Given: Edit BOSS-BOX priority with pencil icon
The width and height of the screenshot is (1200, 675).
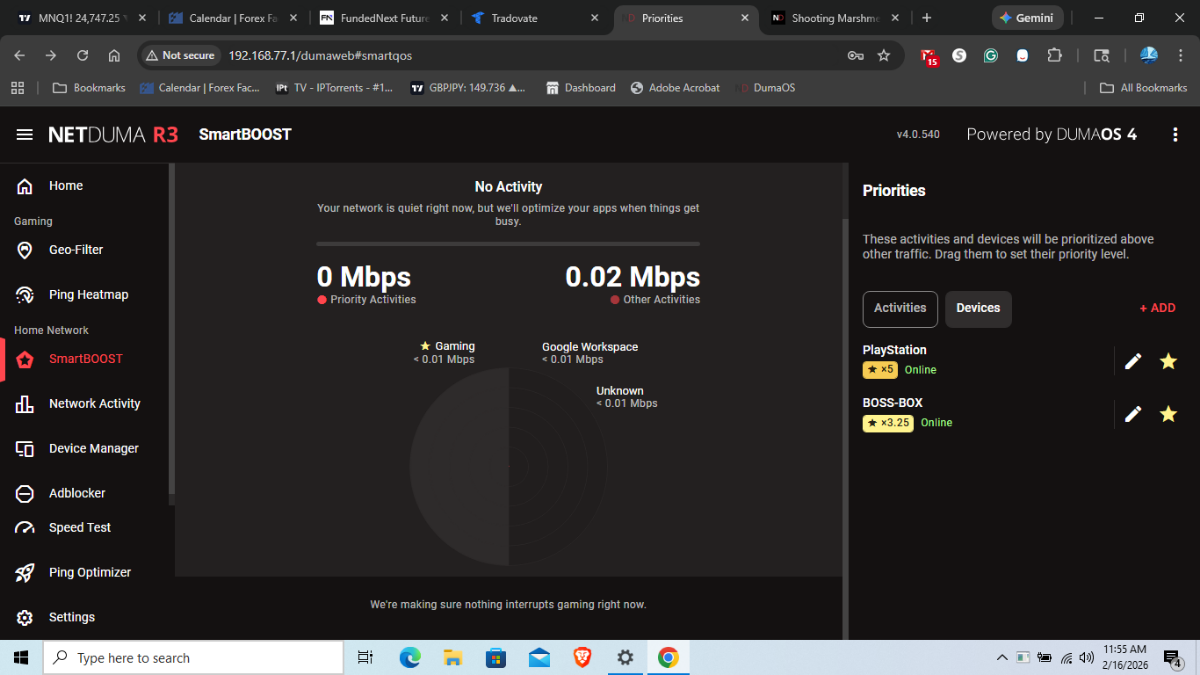Looking at the screenshot, I should [1133, 414].
